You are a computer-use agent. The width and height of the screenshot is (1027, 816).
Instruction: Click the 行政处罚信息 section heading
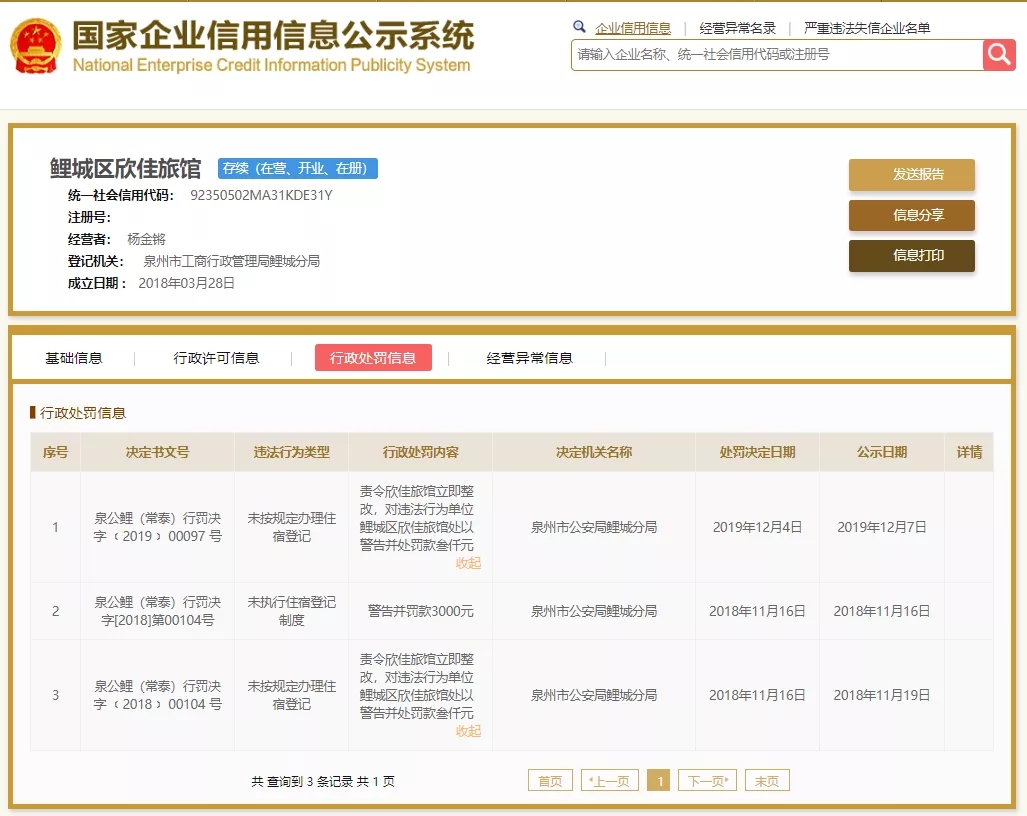83,413
